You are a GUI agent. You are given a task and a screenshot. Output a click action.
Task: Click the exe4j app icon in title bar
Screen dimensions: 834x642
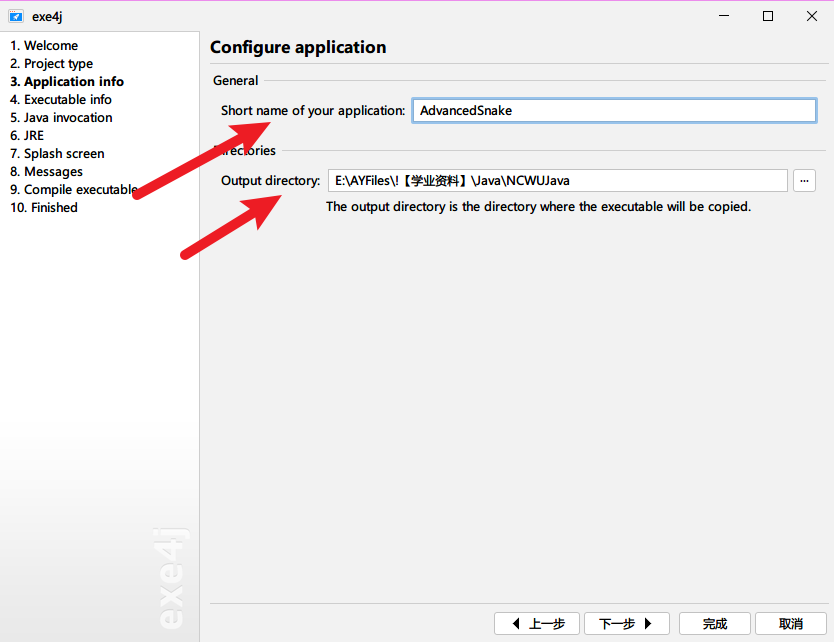click(x=16, y=16)
